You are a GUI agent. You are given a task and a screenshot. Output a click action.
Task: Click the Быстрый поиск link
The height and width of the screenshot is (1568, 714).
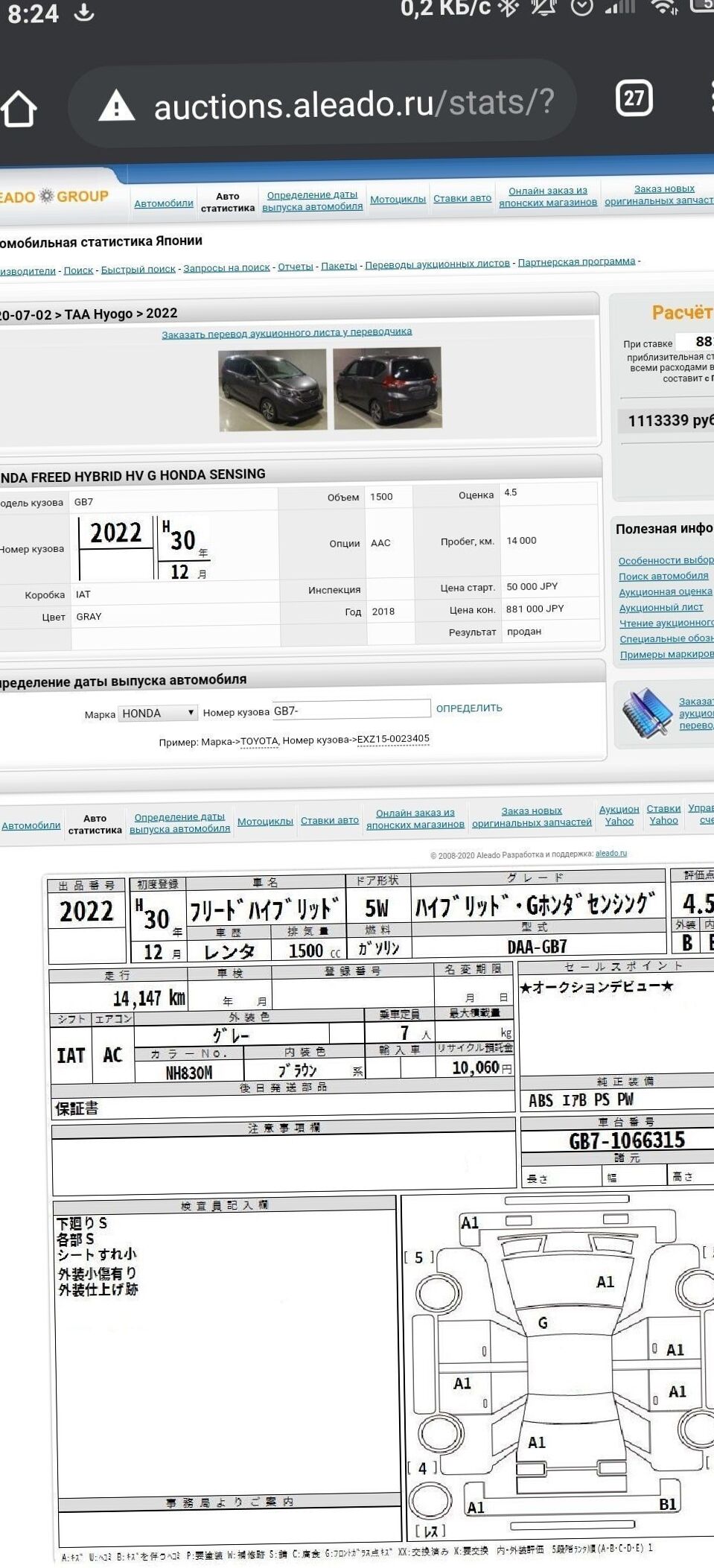[138, 269]
